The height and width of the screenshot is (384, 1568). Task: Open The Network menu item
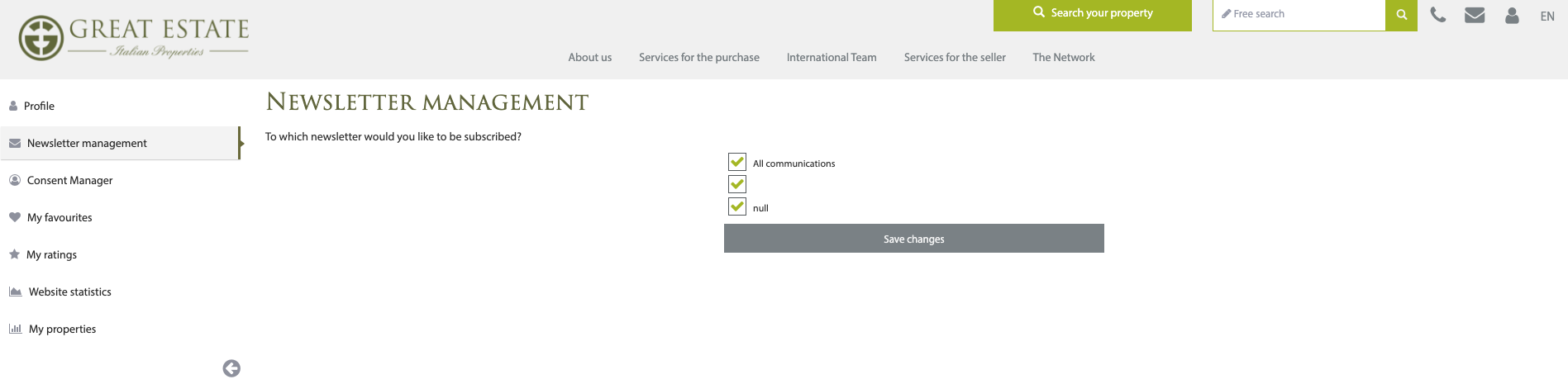pos(1064,57)
